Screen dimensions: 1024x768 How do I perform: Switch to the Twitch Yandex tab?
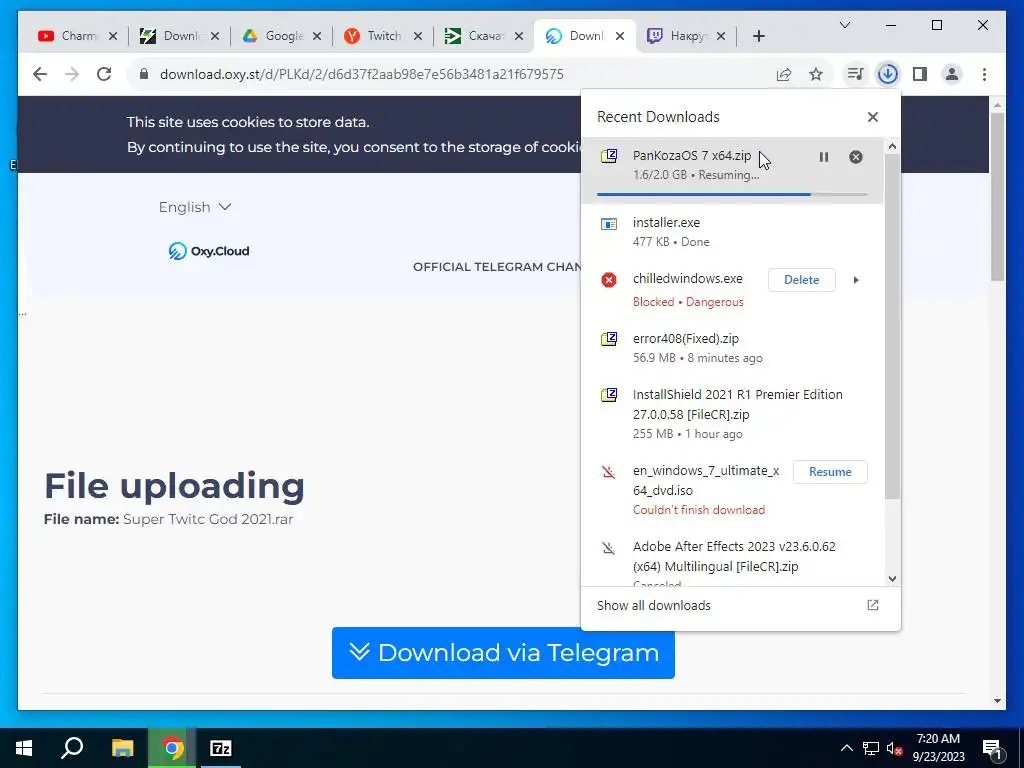[375, 36]
